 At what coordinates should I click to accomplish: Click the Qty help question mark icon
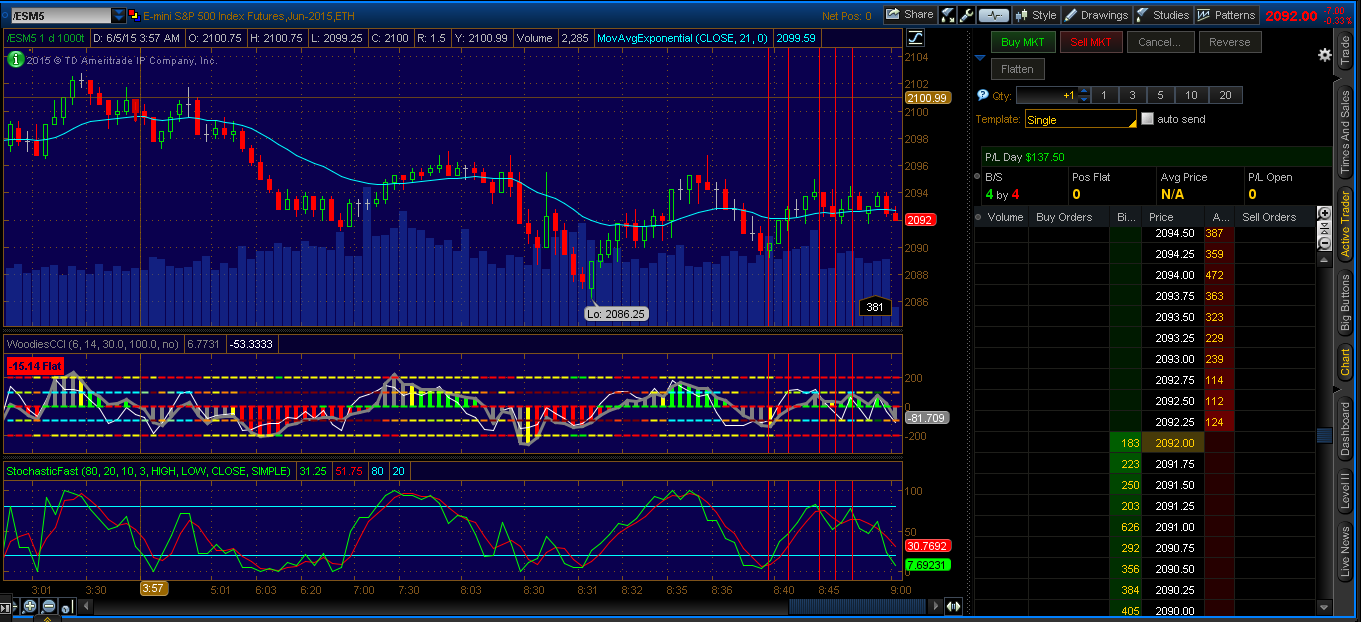(x=982, y=95)
